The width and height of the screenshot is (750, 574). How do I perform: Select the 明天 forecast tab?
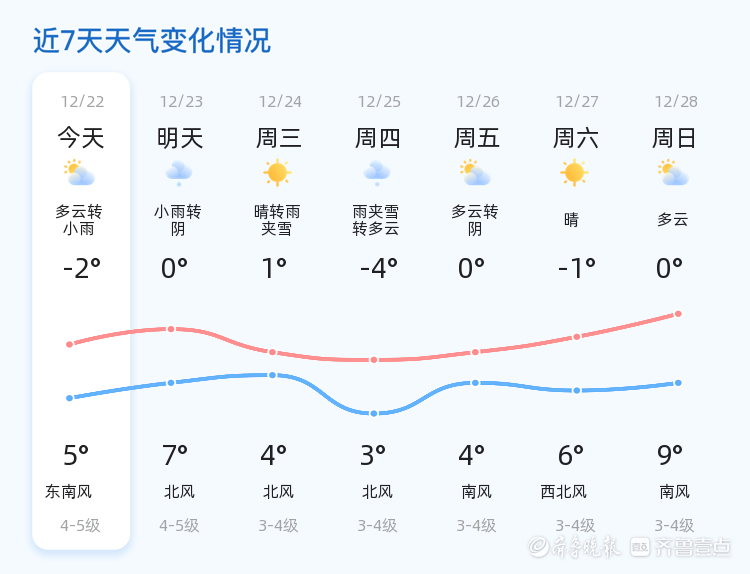(180, 138)
